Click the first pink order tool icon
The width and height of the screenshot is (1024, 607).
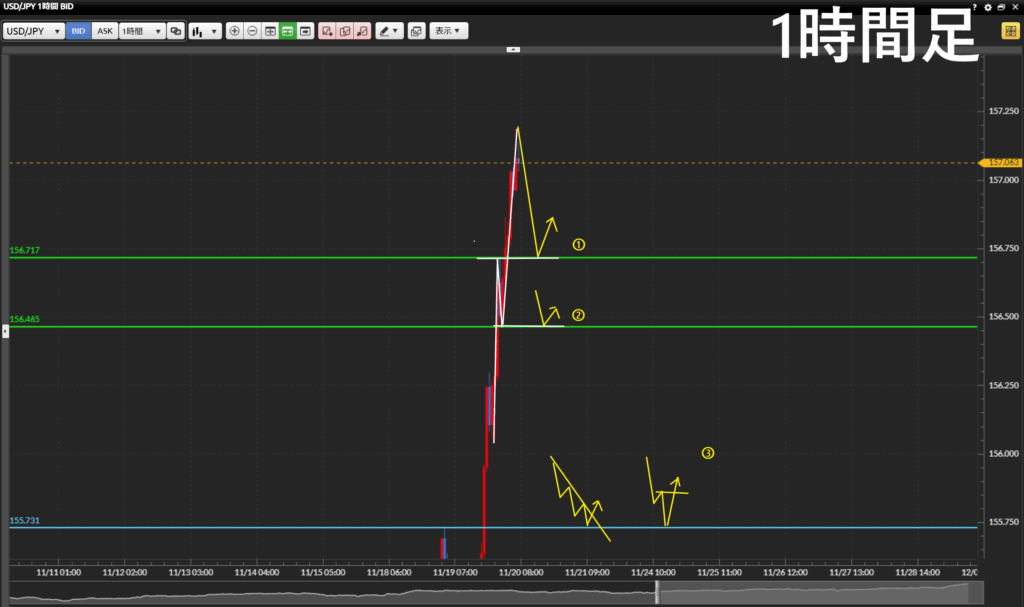(x=327, y=31)
